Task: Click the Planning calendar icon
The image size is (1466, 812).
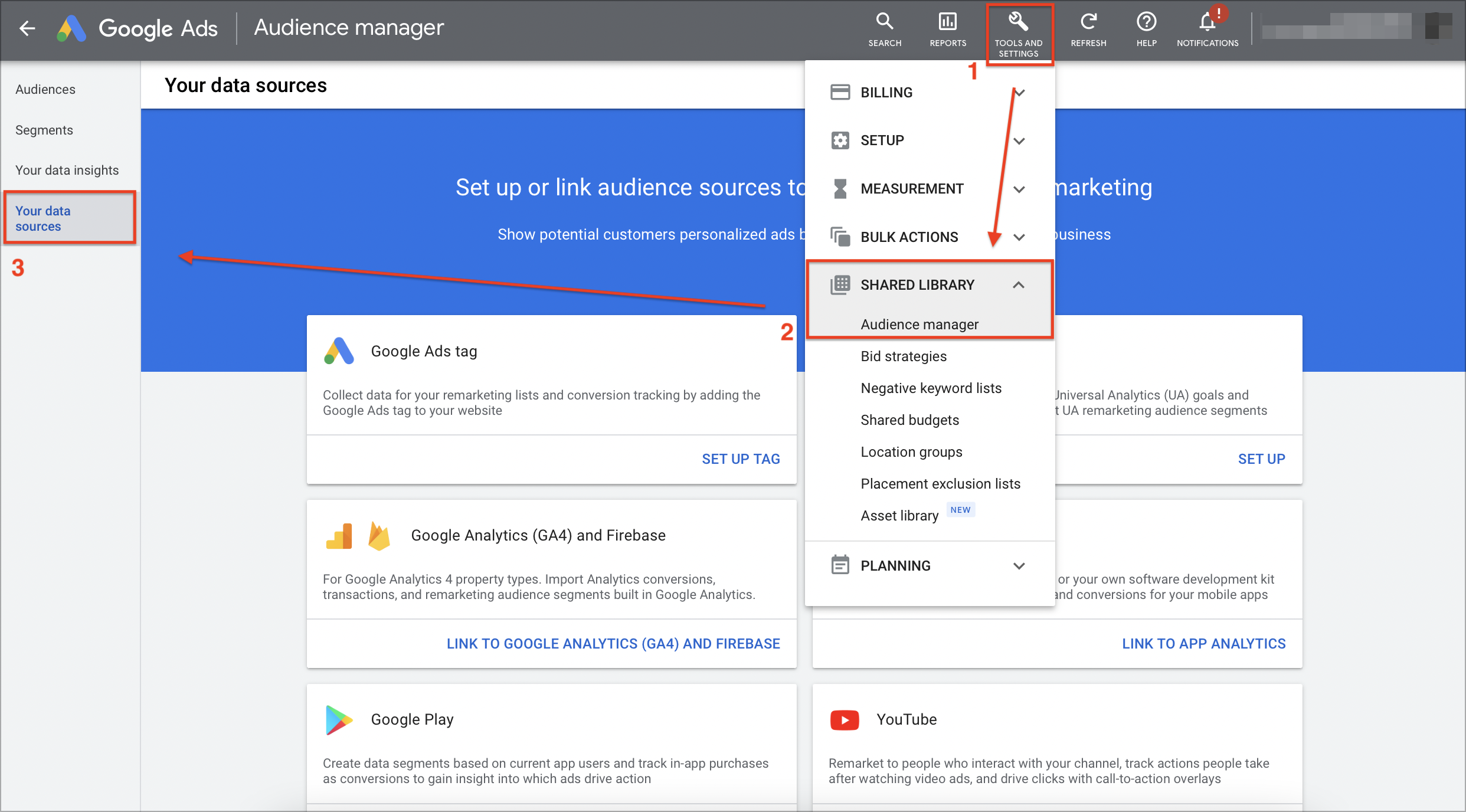Action: point(840,565)
